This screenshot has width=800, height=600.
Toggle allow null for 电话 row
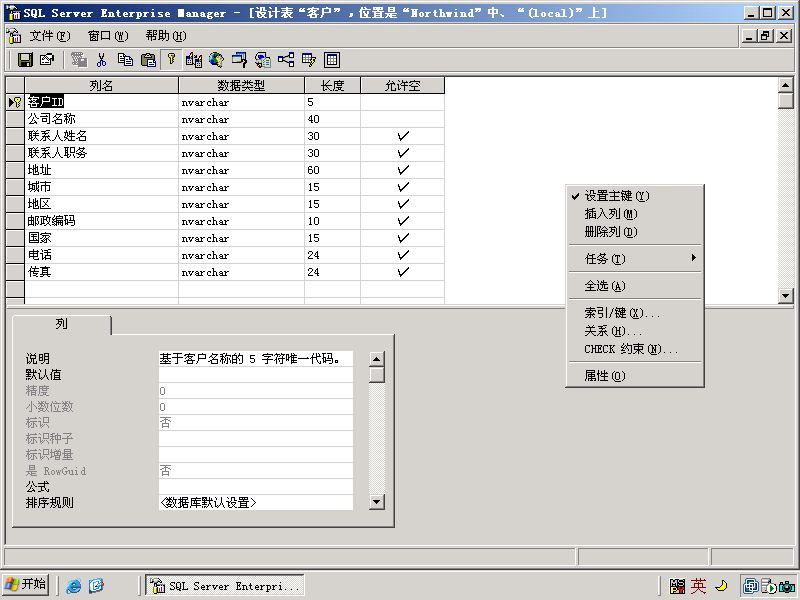click(x=403, y=255)
